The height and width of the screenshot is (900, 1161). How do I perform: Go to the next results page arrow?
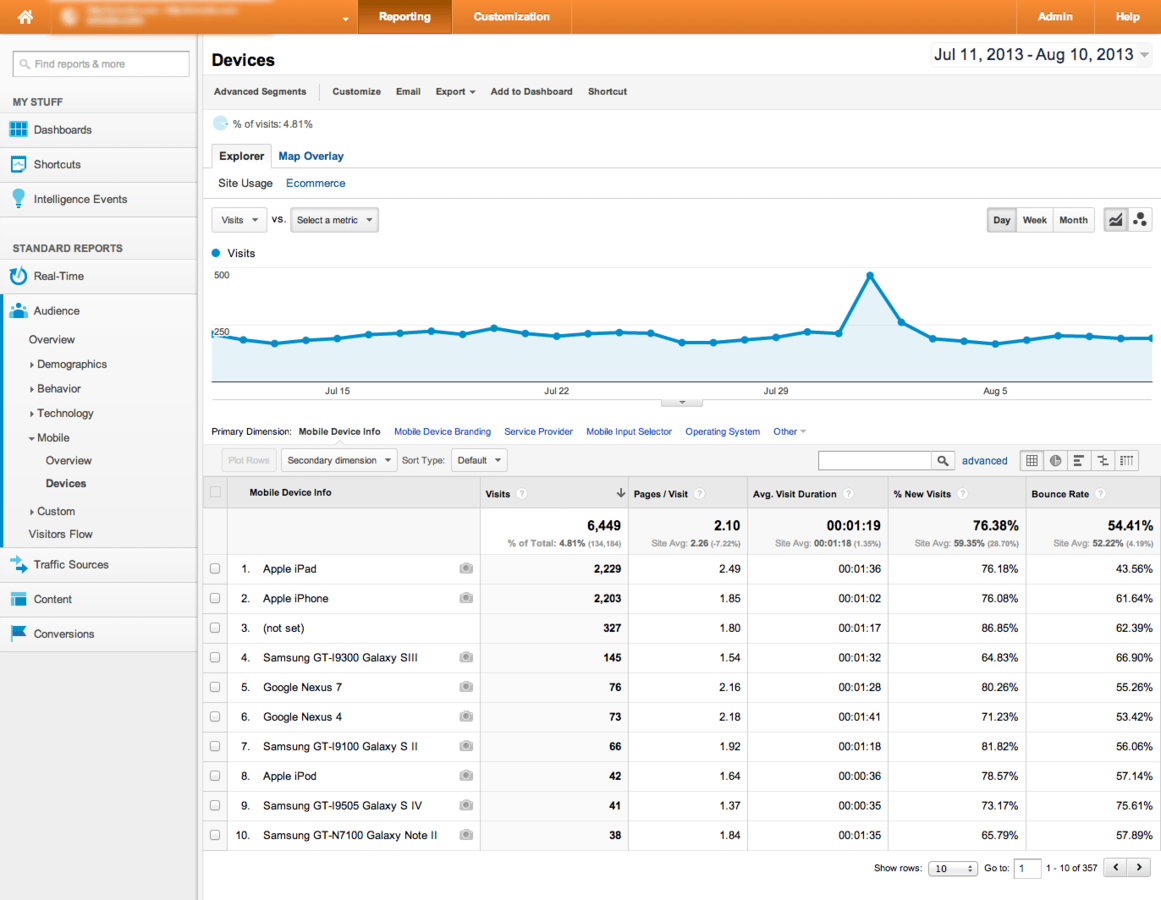click(1139, 867)
